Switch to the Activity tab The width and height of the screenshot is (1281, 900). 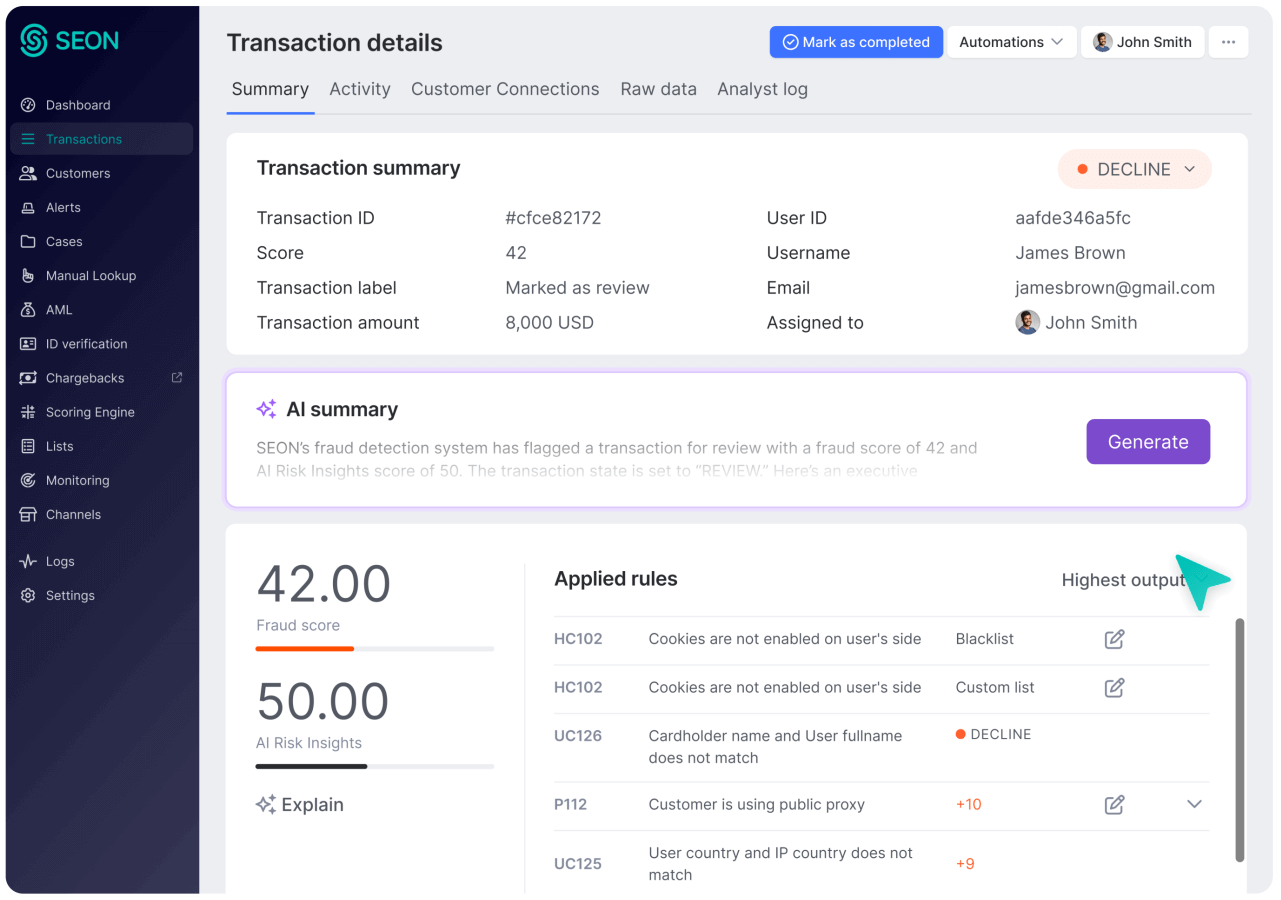[360, 89]
